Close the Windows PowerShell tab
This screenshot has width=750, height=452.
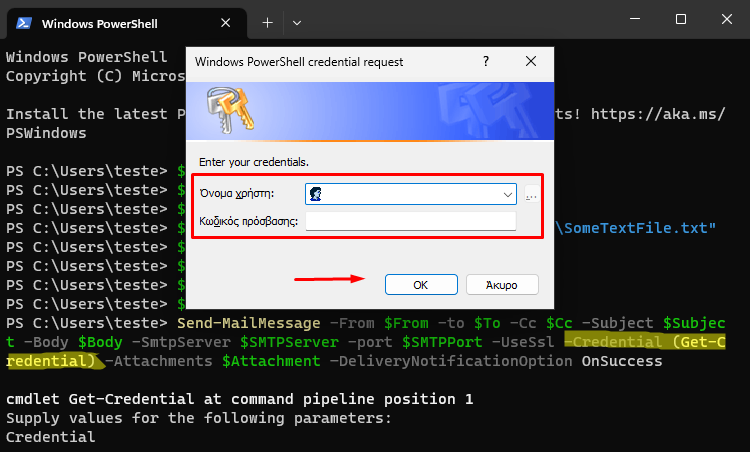[x=226, y=23]
